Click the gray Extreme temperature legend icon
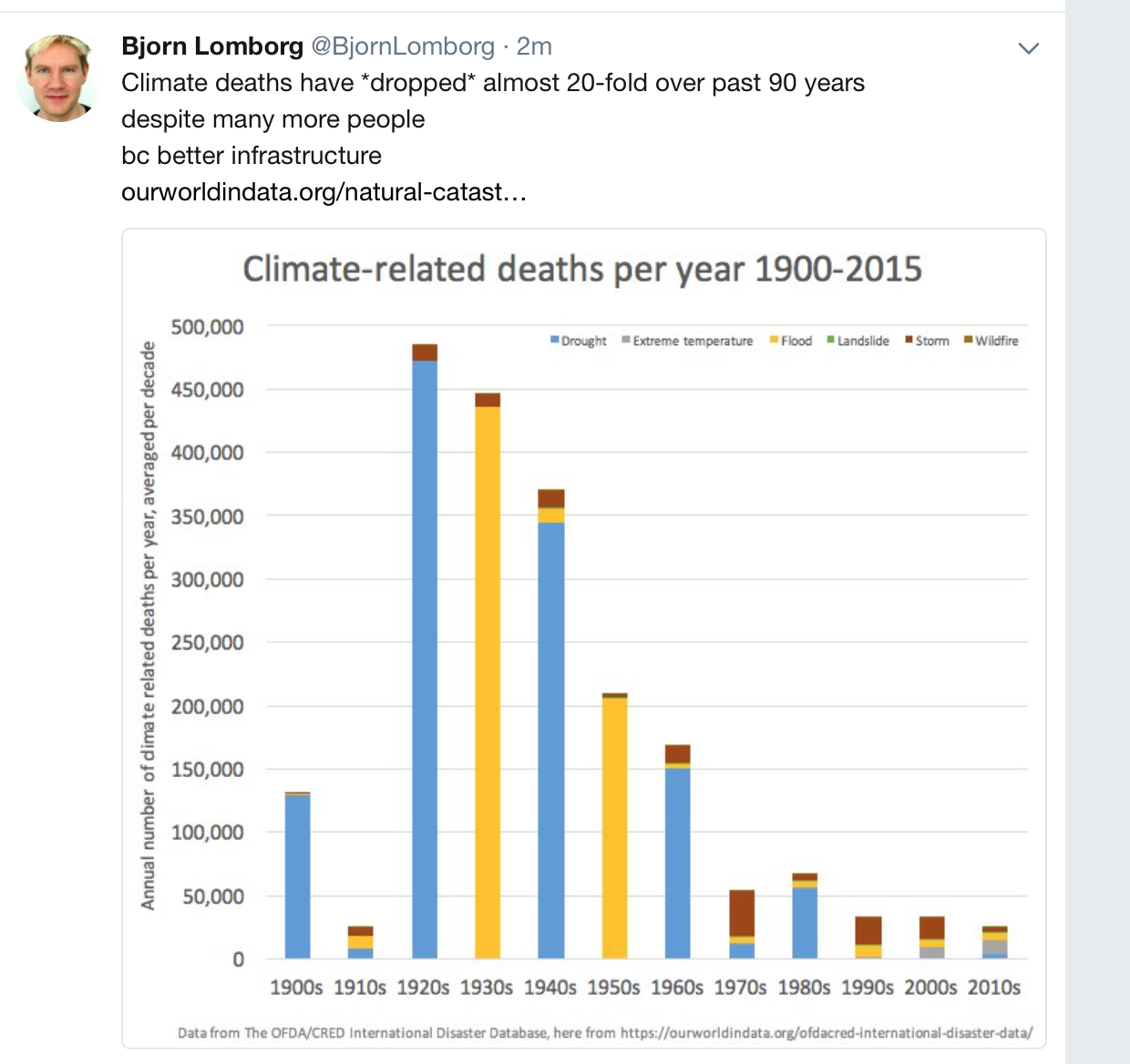 624,341
